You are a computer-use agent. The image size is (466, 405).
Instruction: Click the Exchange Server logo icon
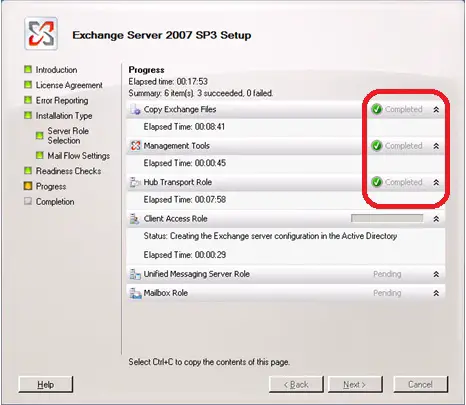point(41,34)
